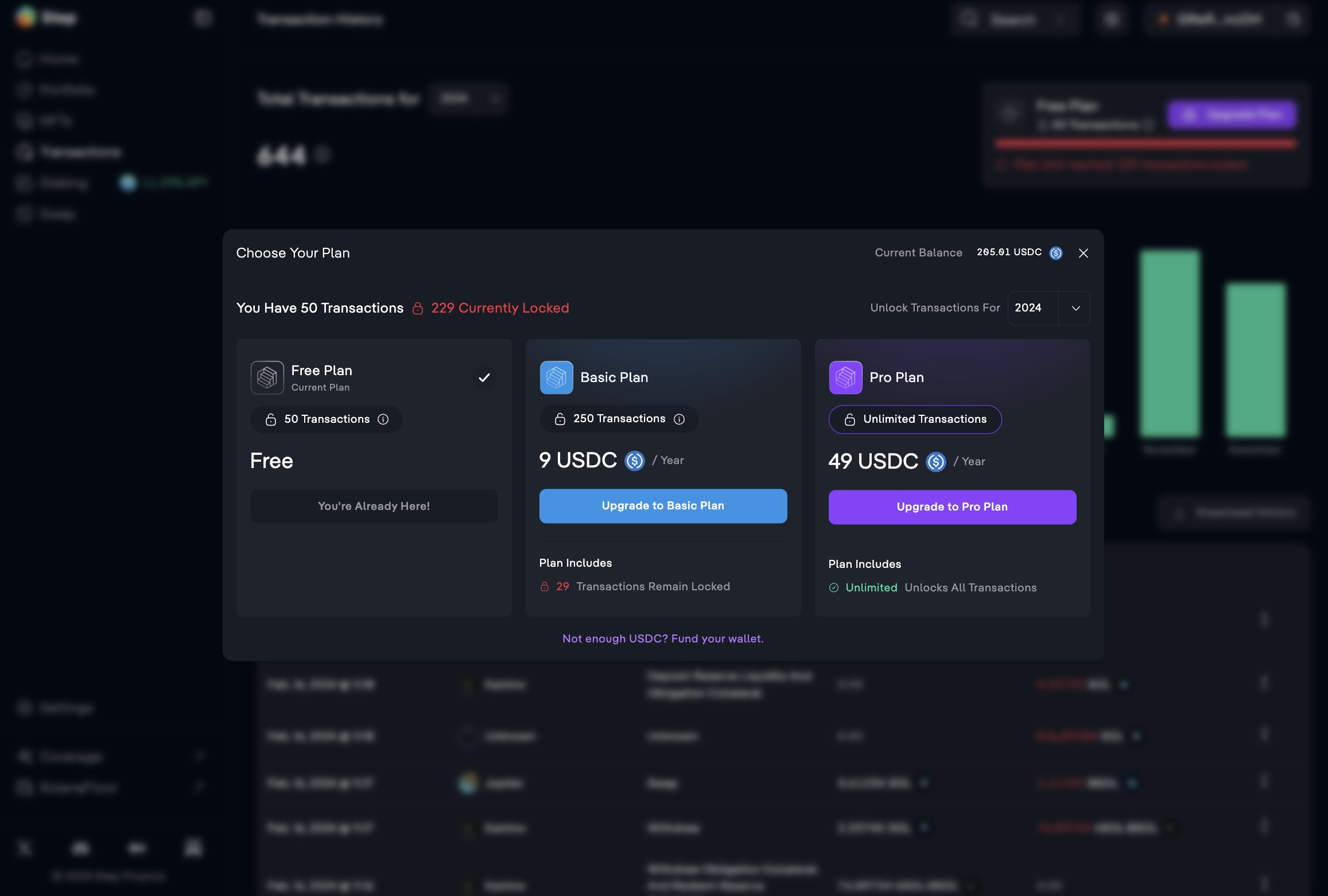Click the notification icon in the top bar

(1112, 19)
